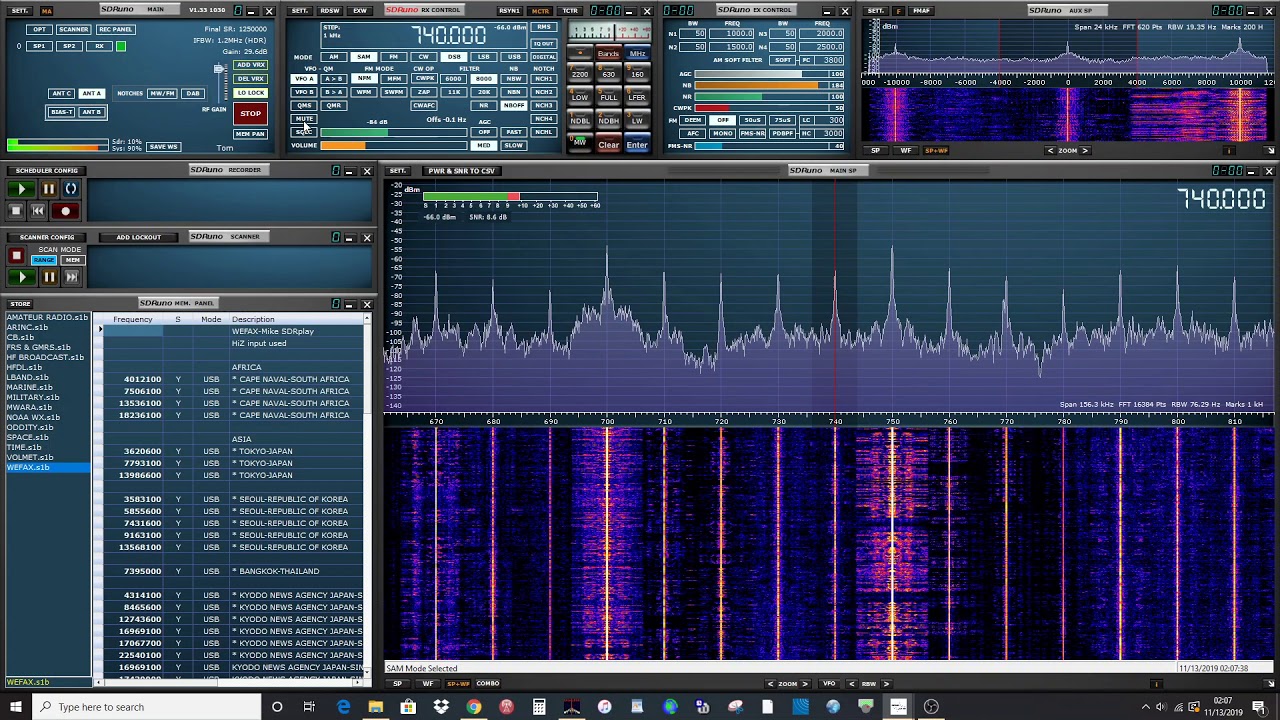The height and width of the screenshot is (720, 1280).
Task: Choose the LFER band keypad button
Action: 637,98
